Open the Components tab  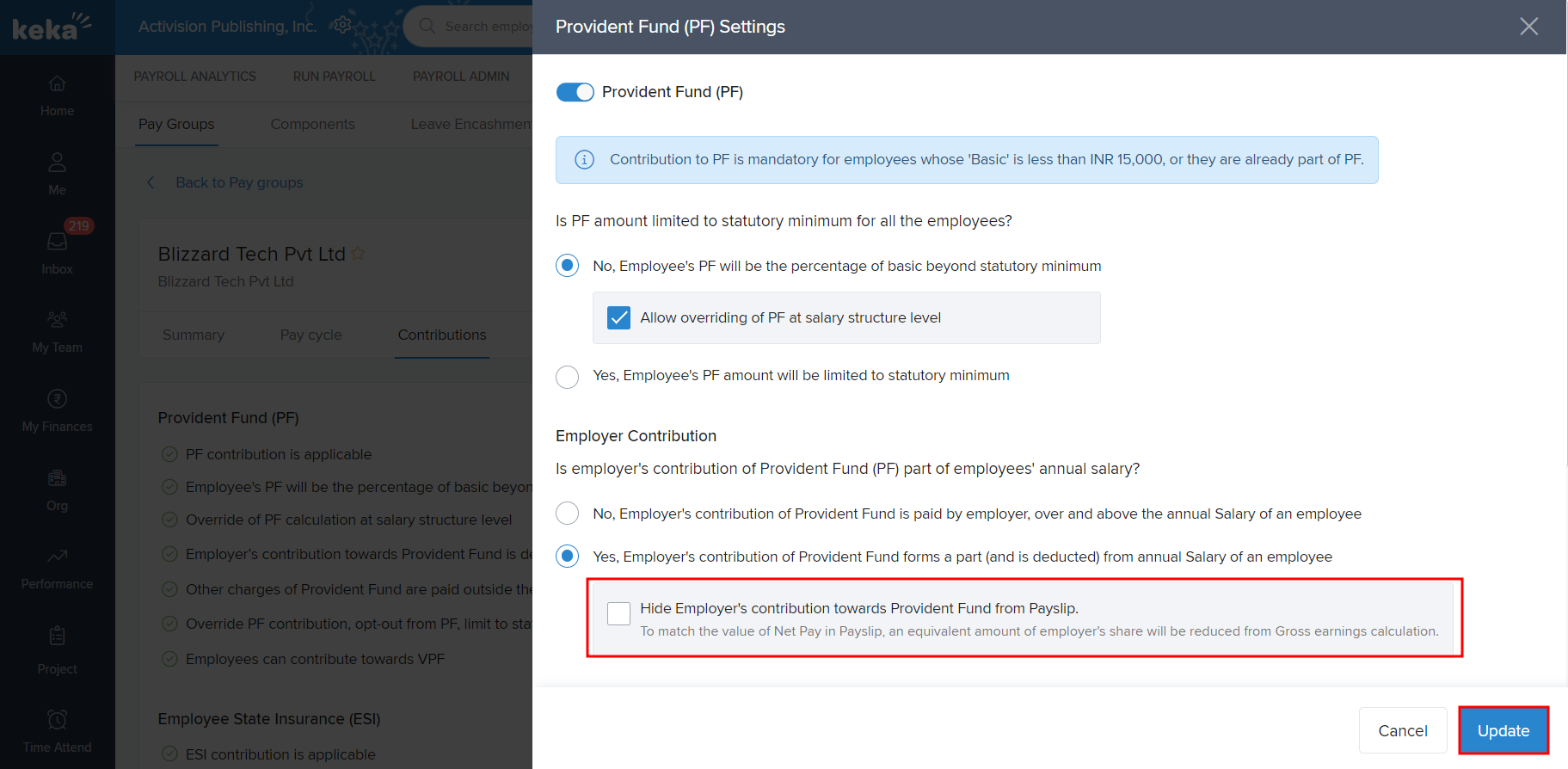pos(312,124)
